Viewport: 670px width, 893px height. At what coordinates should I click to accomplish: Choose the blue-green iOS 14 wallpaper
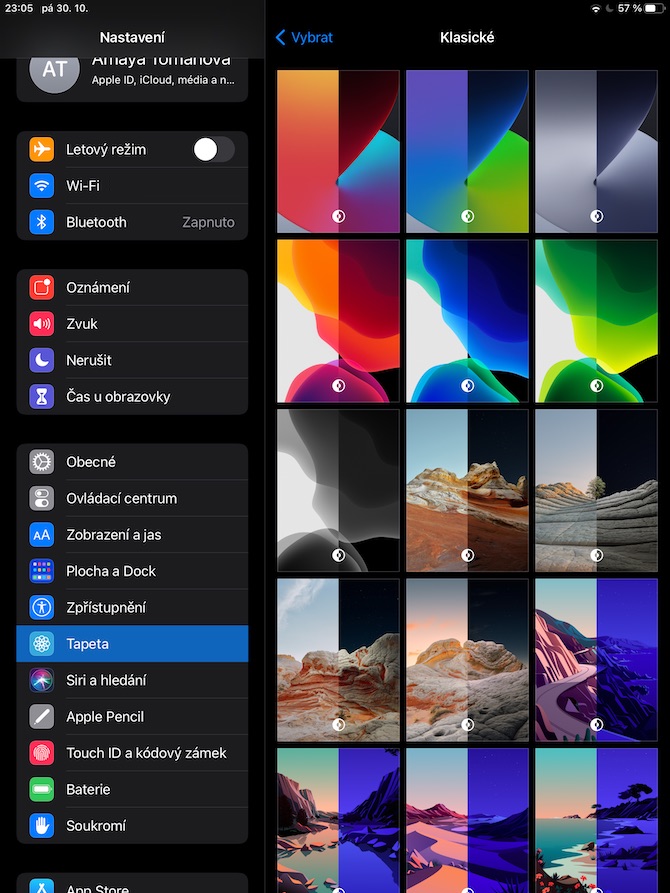pos(467,151)
